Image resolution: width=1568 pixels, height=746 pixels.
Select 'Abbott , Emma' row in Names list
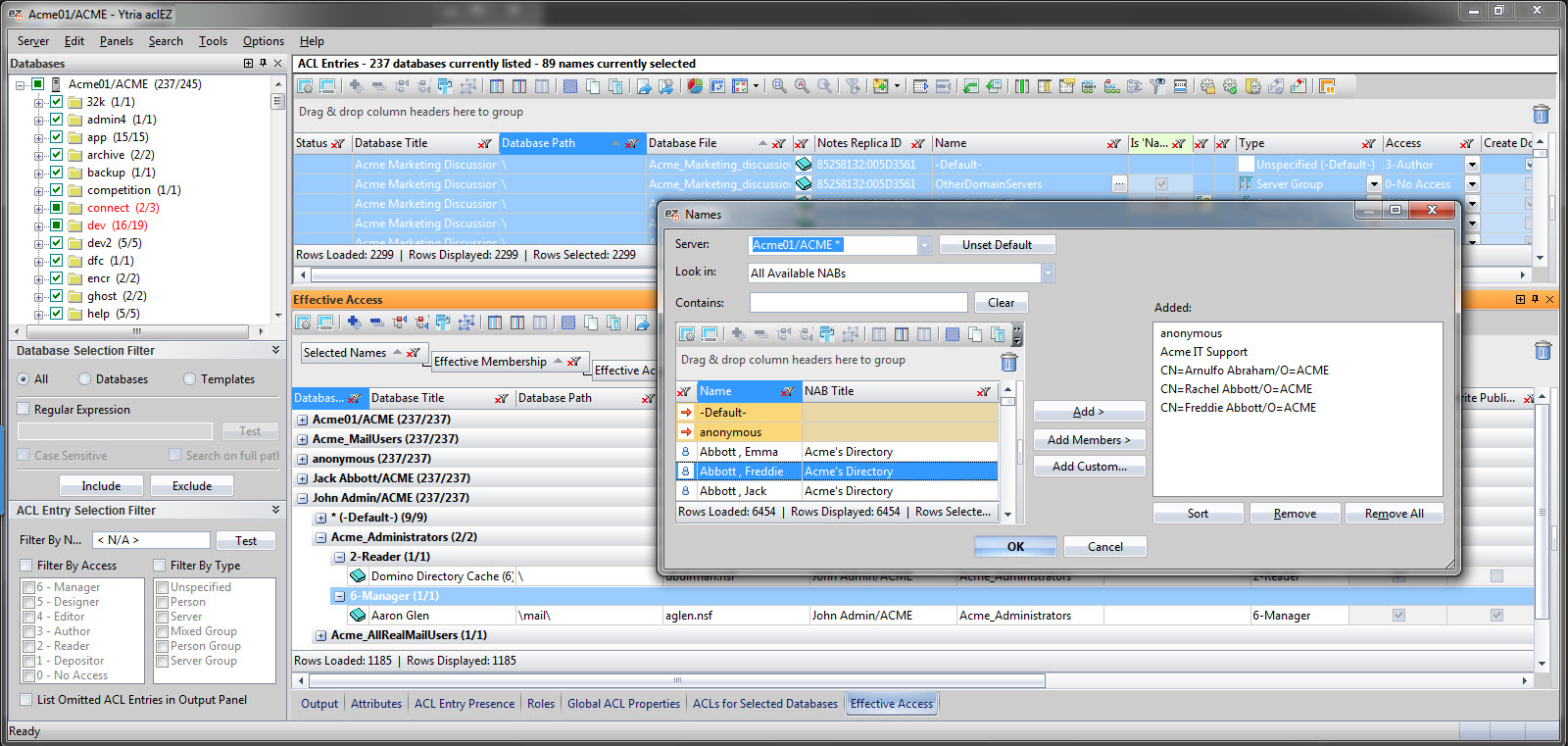coord(837,452)
